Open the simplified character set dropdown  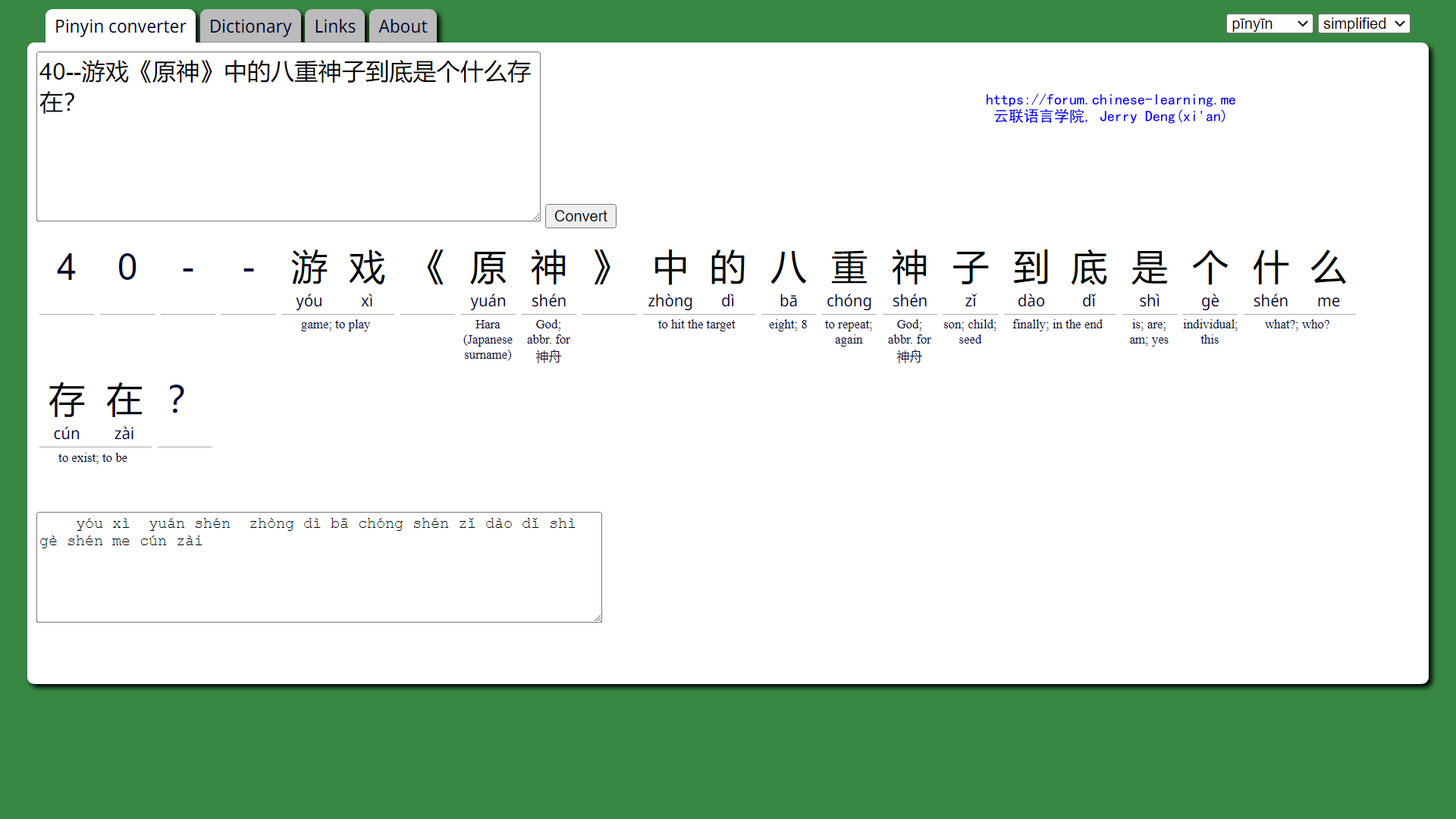pos(1363,24)
